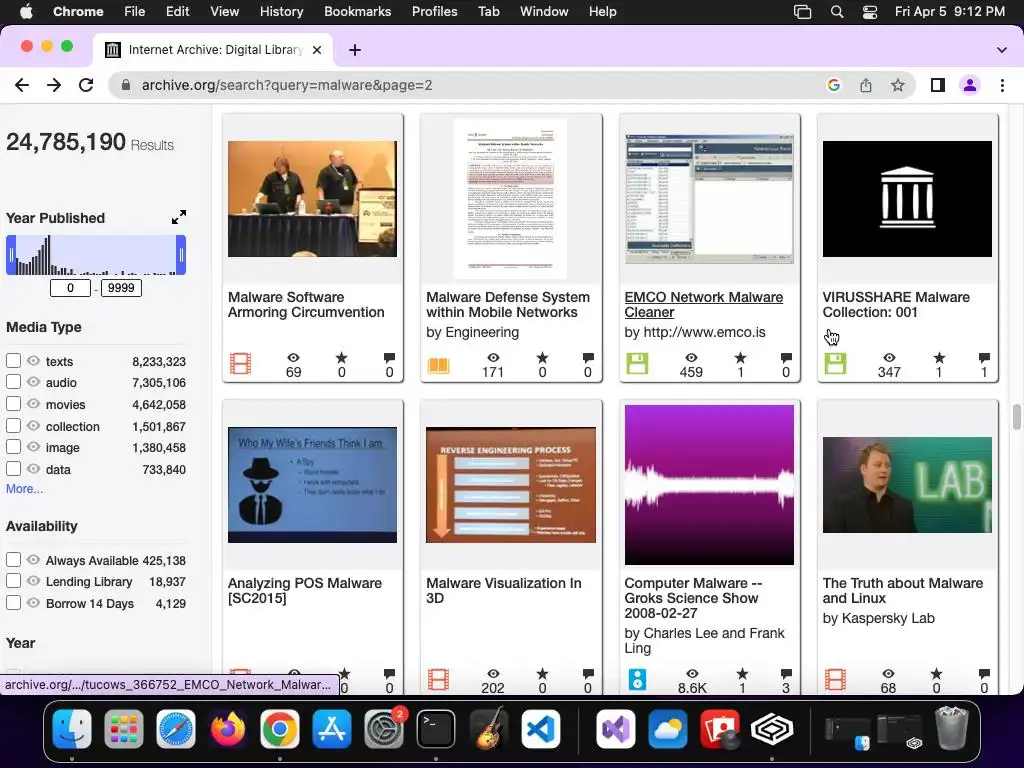Go back to the previous page
The image size is (1024, 768).
pos(22,85)
